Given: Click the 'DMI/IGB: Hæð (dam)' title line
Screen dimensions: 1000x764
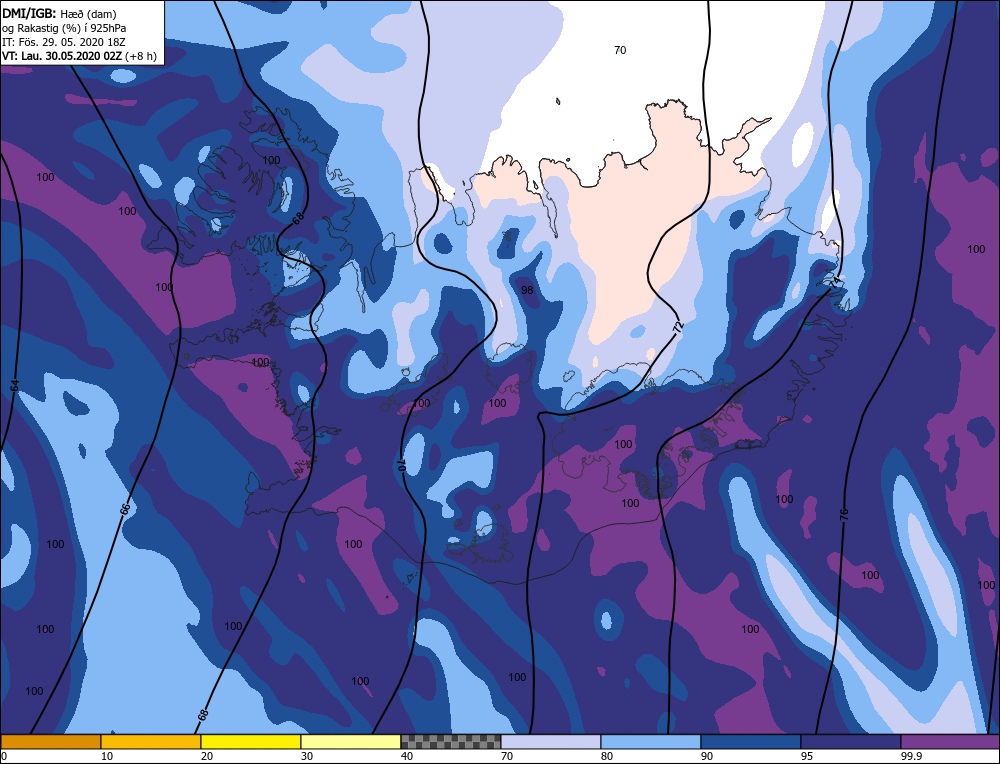Looking at the screenshot, I should coord(59,13).
